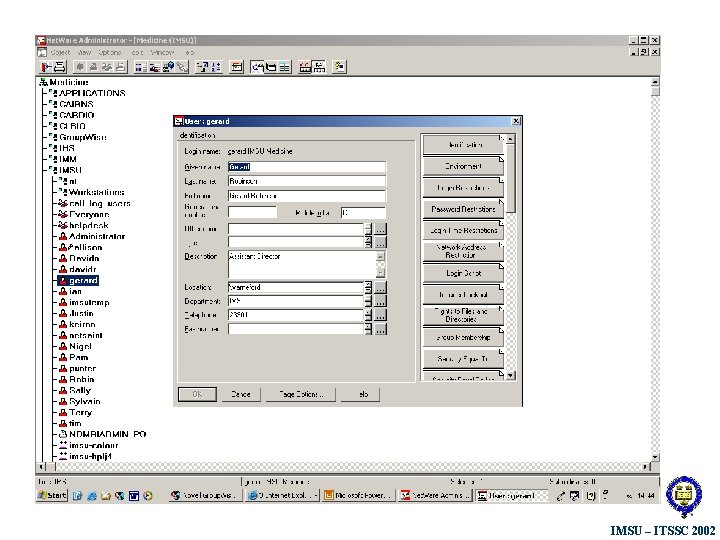
Task: Click the stepper arrows beside Telephone field
Action: (x=368, y=315)
